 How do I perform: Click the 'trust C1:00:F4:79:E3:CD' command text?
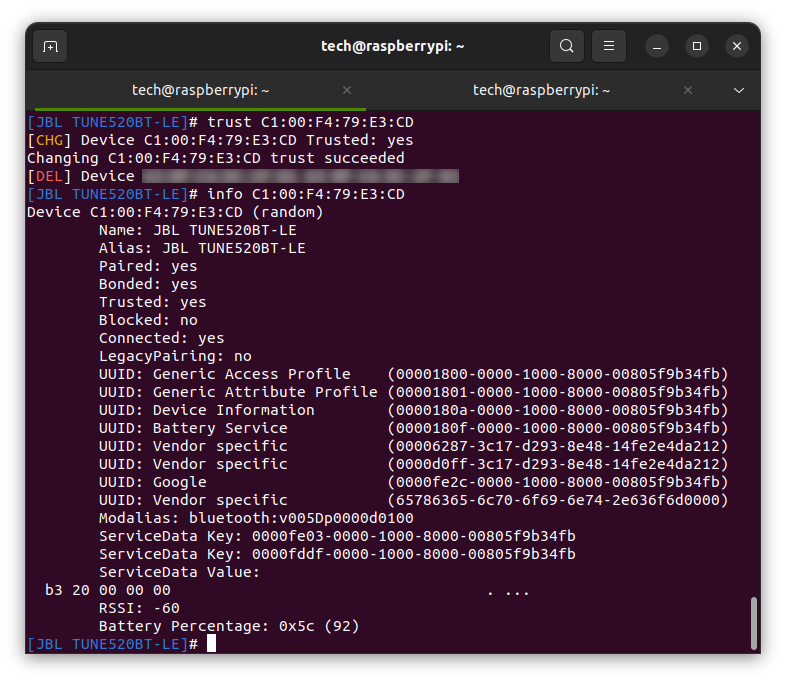(x=310, y=122)
